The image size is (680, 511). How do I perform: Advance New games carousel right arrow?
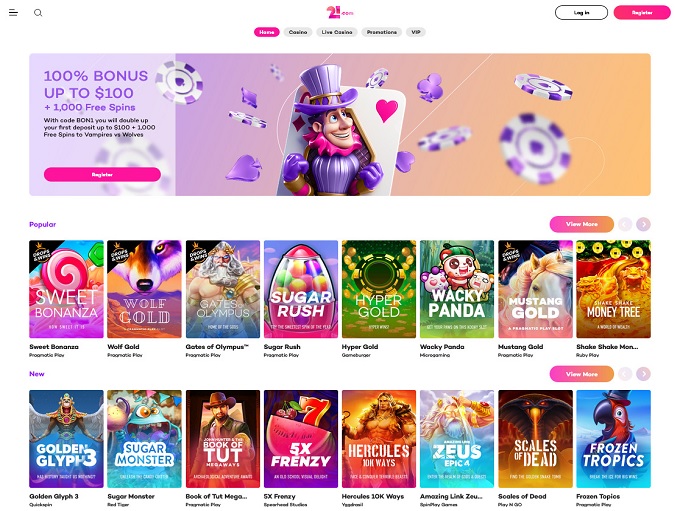(643, 373)
